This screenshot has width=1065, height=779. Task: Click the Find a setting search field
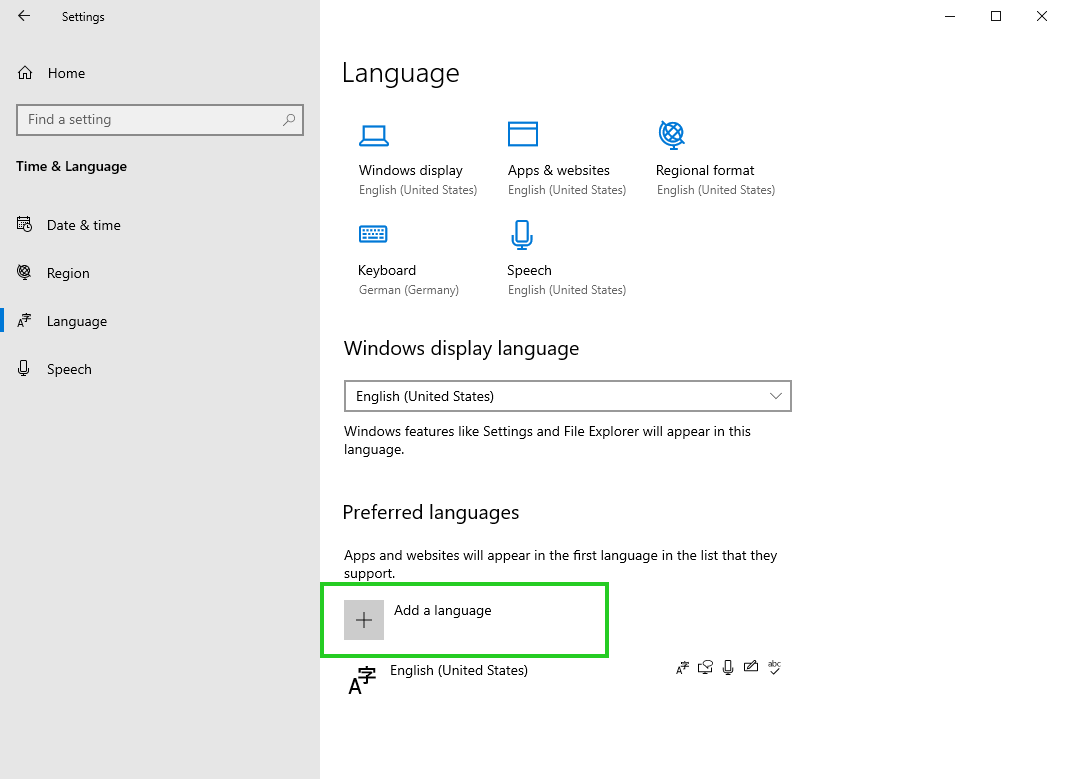pyautogui.click(x=150, y=120)
